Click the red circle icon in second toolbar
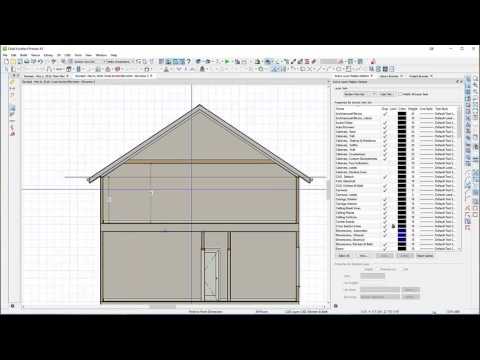 117,69
